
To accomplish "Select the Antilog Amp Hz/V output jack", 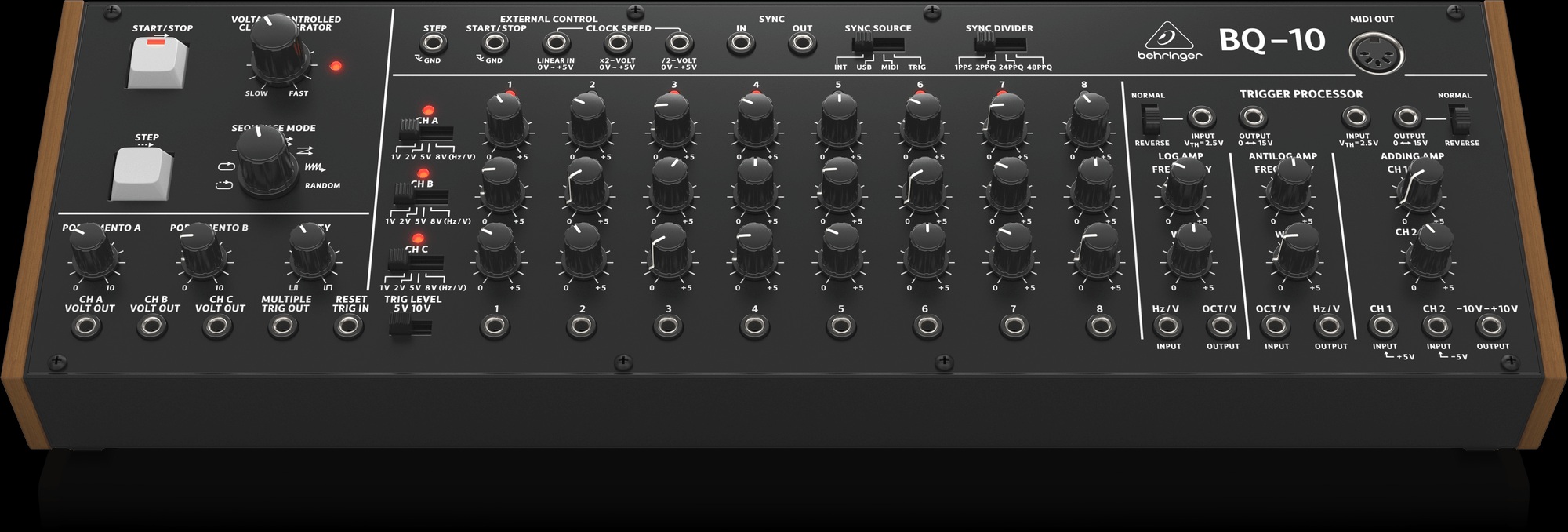I will 1329,327.
